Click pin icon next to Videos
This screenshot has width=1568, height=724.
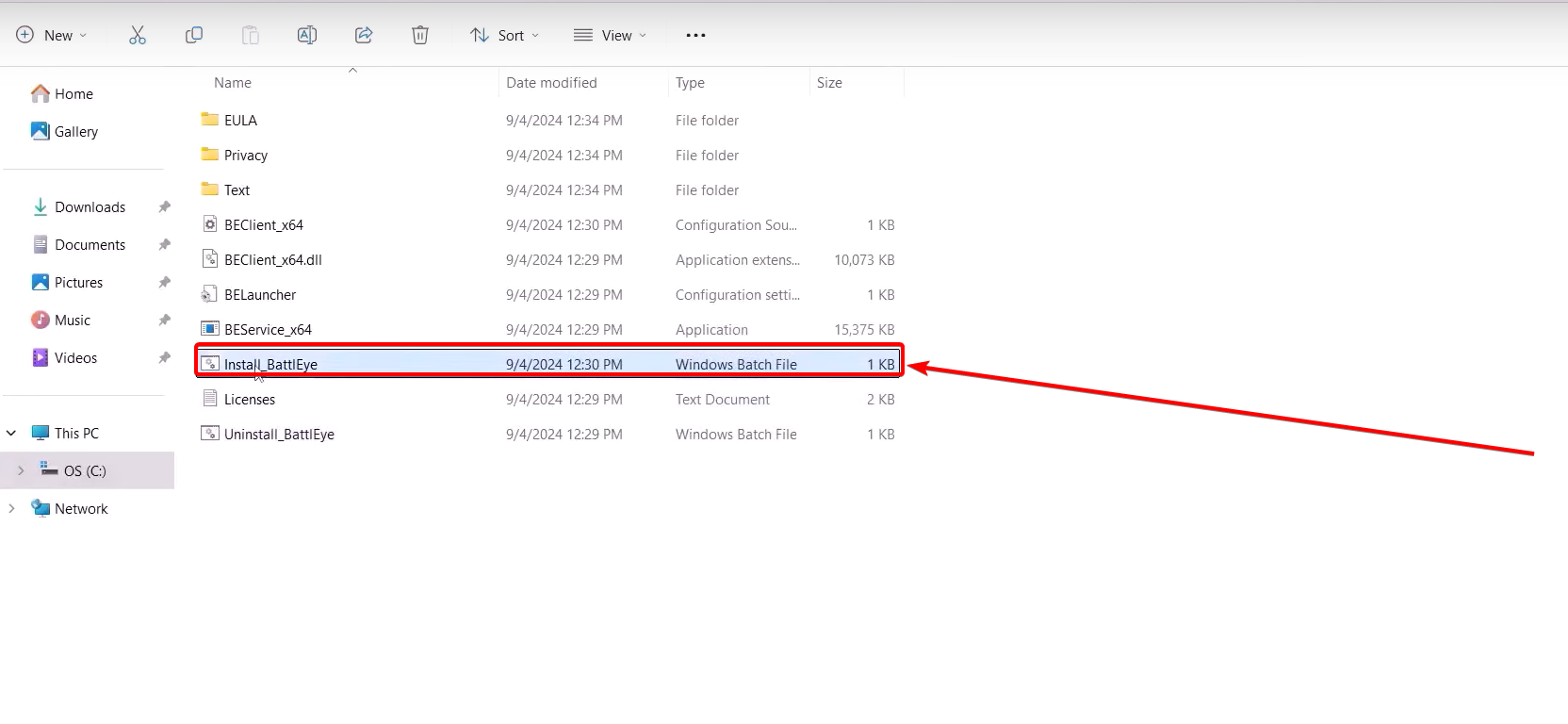164,357
